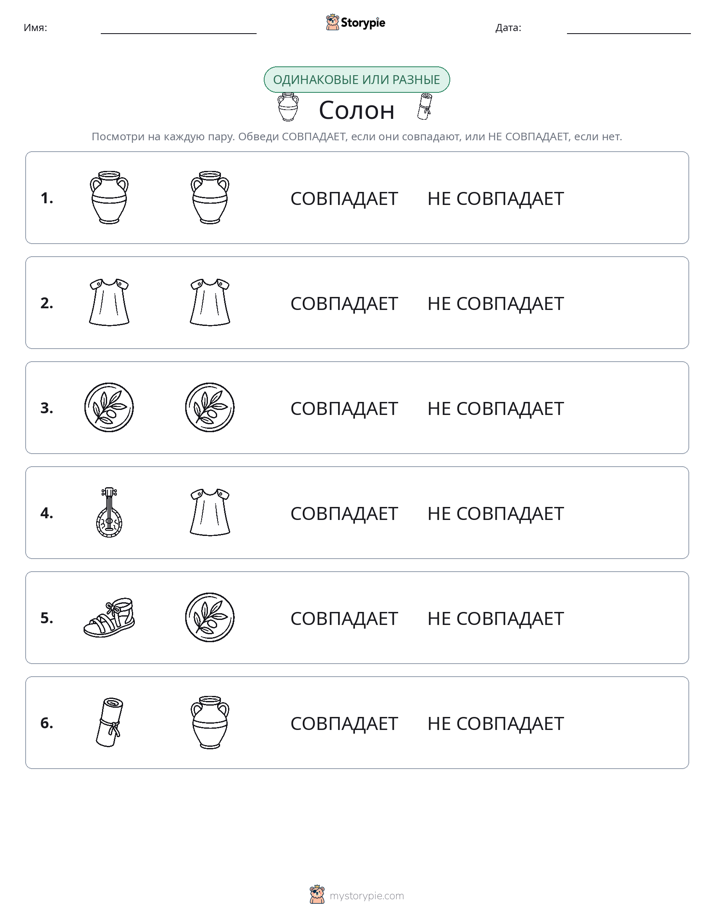This screenshot has height=924, width=714.
Task: Select НЕ СОВПАДАЕТ for row 4
Action: [495, 513]
